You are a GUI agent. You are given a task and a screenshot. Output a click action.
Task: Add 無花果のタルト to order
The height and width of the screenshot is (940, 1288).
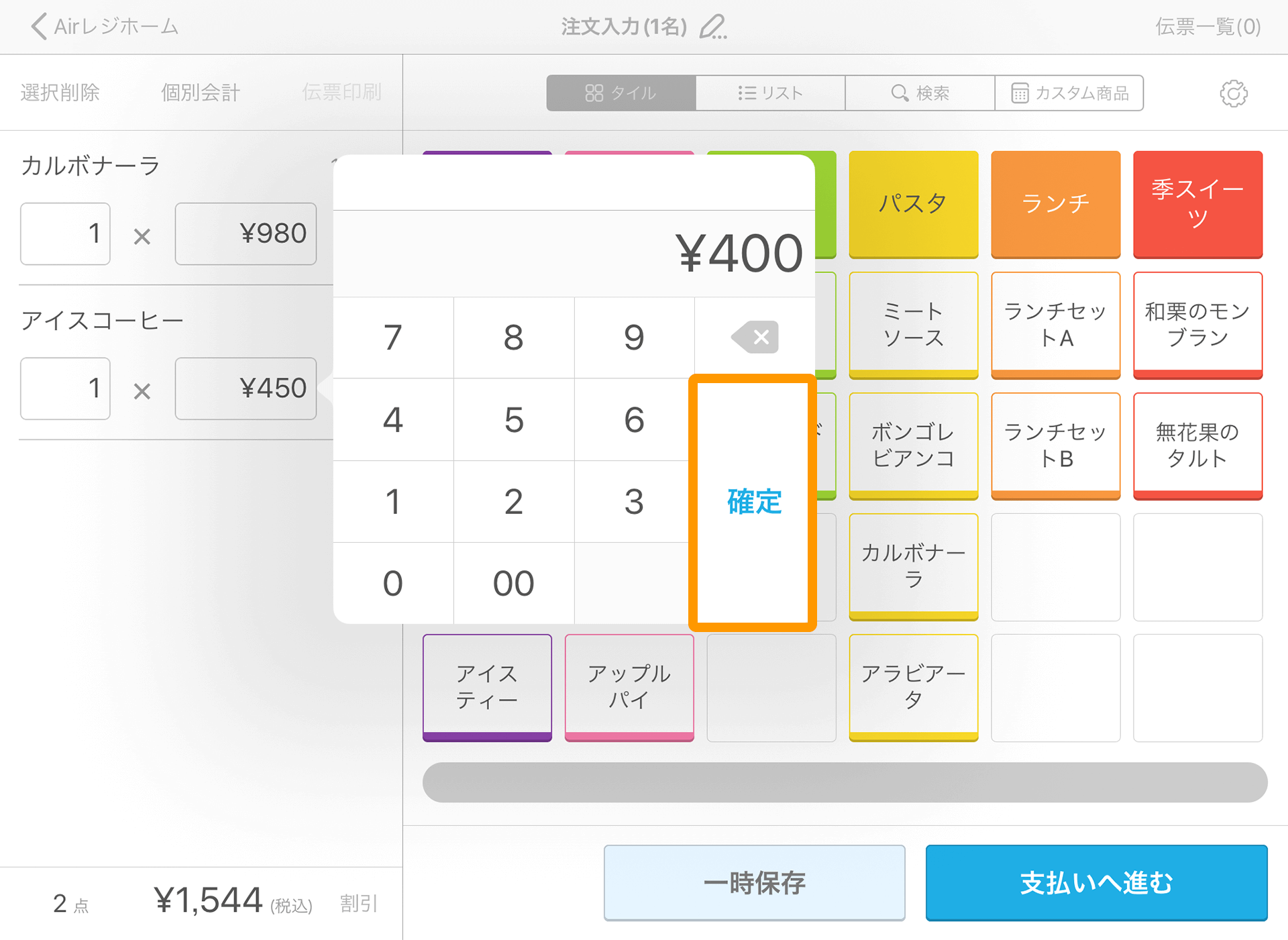pyautogui.click(x=1198, y=446)
